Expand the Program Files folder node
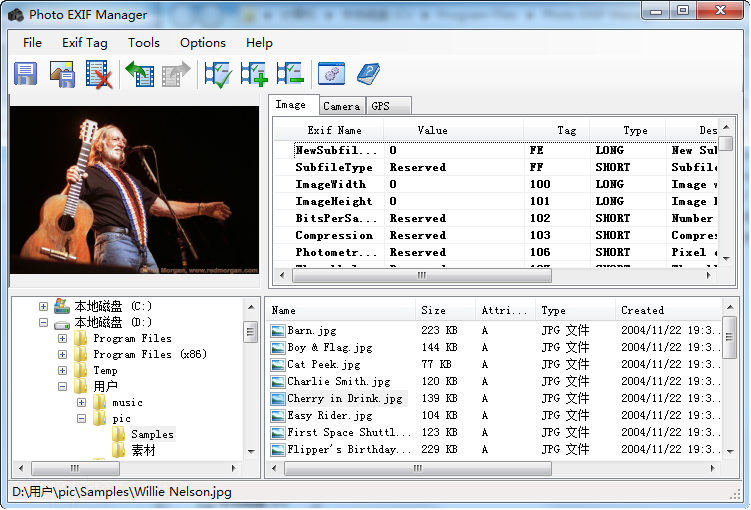Screen dimensions: 751x510 (x=63, y=339)
